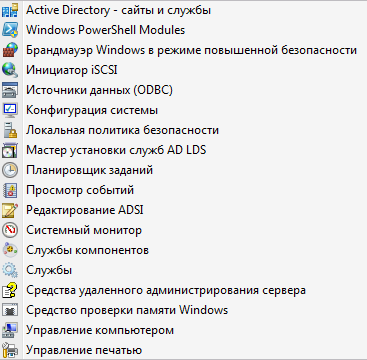Click the firewall brick wall icon

coord(10,50)
